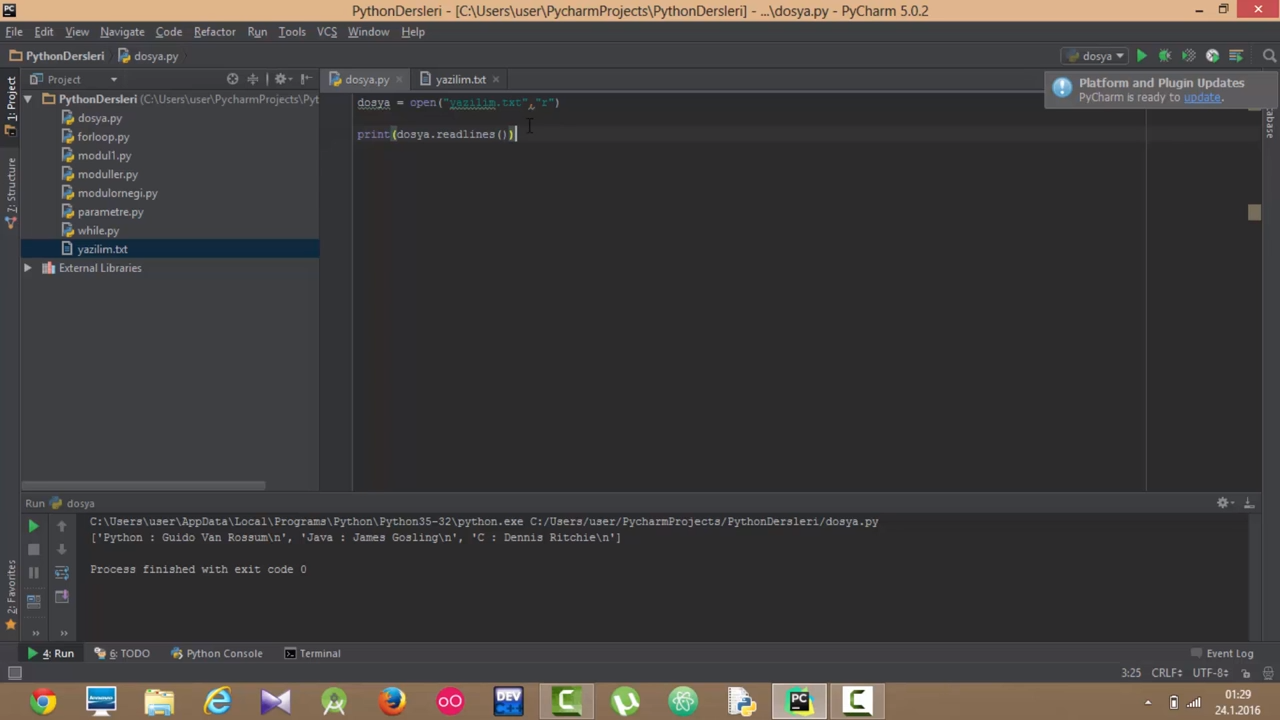Open the Refactor menu
The width and height of the screenshot is (1280, 720).
click(x=214, y=32)
